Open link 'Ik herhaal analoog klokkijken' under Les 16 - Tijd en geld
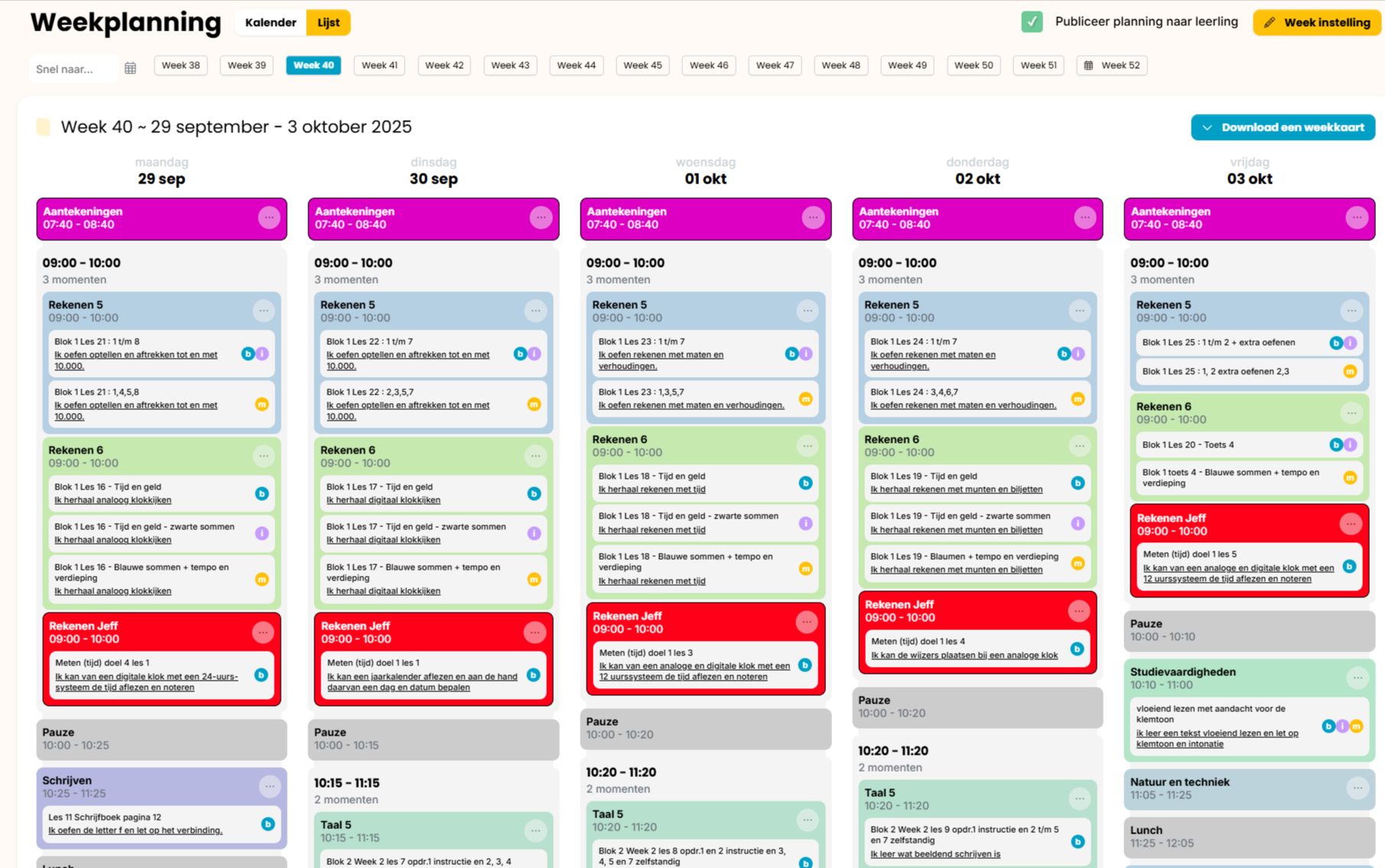The width and height of the screenshot is (1385, 868). (112, 500)
